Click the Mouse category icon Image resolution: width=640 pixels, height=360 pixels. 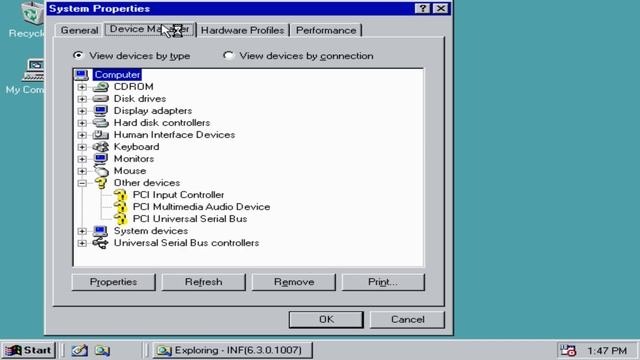tap(100, 171)
